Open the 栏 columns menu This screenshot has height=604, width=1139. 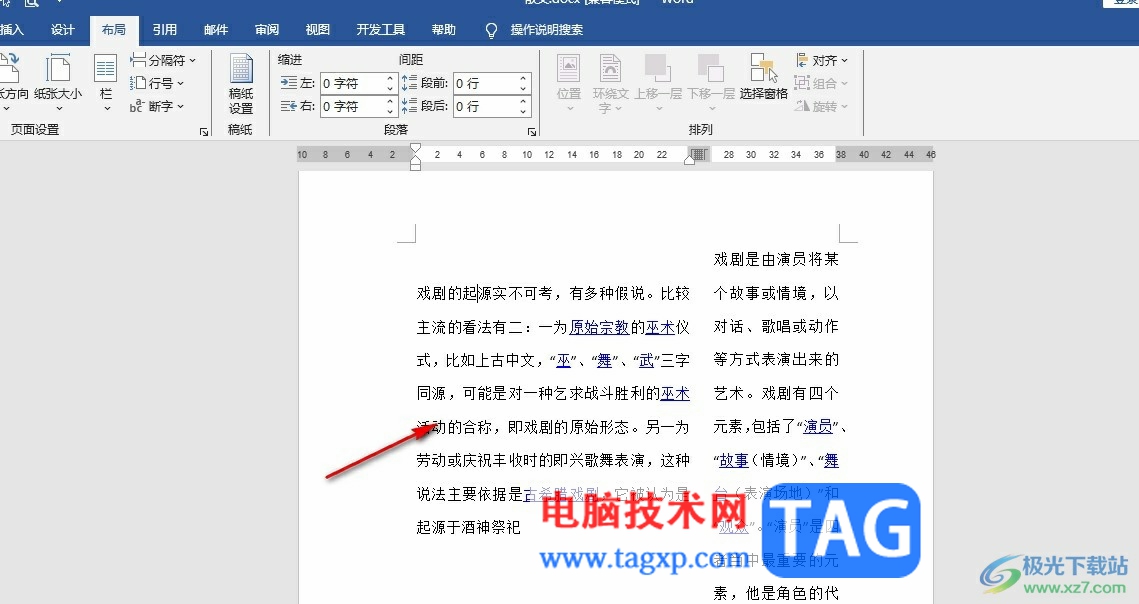105,82
